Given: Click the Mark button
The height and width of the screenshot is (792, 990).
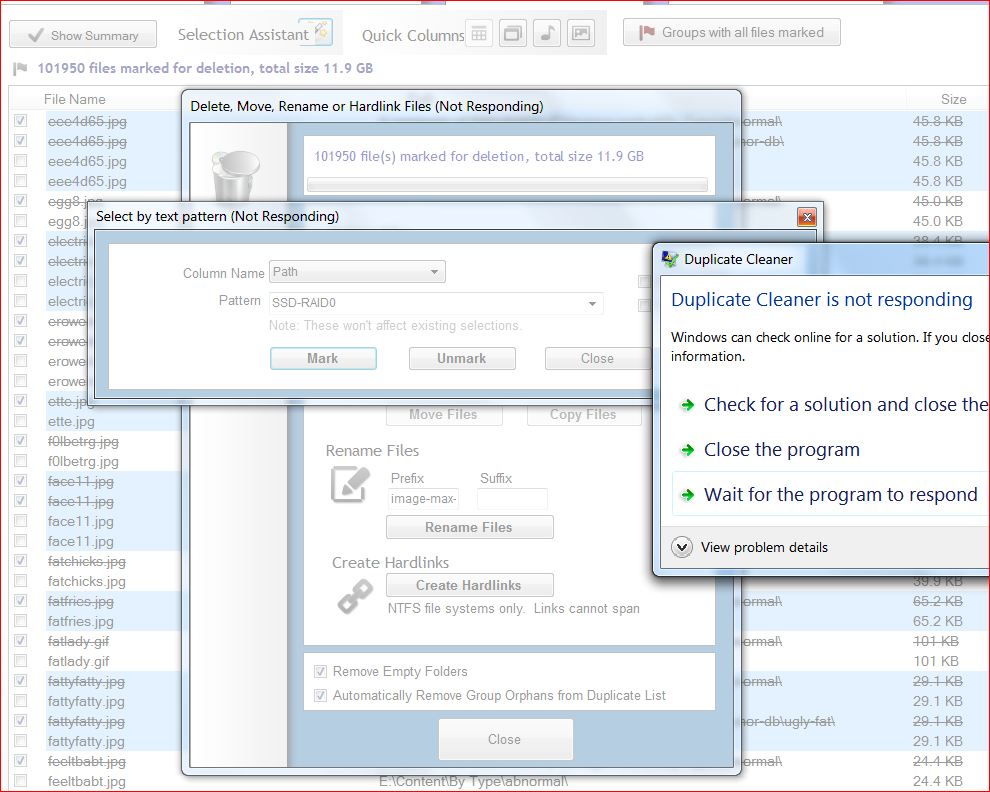Looking at the screenshot, I should [x=323, y=358].
